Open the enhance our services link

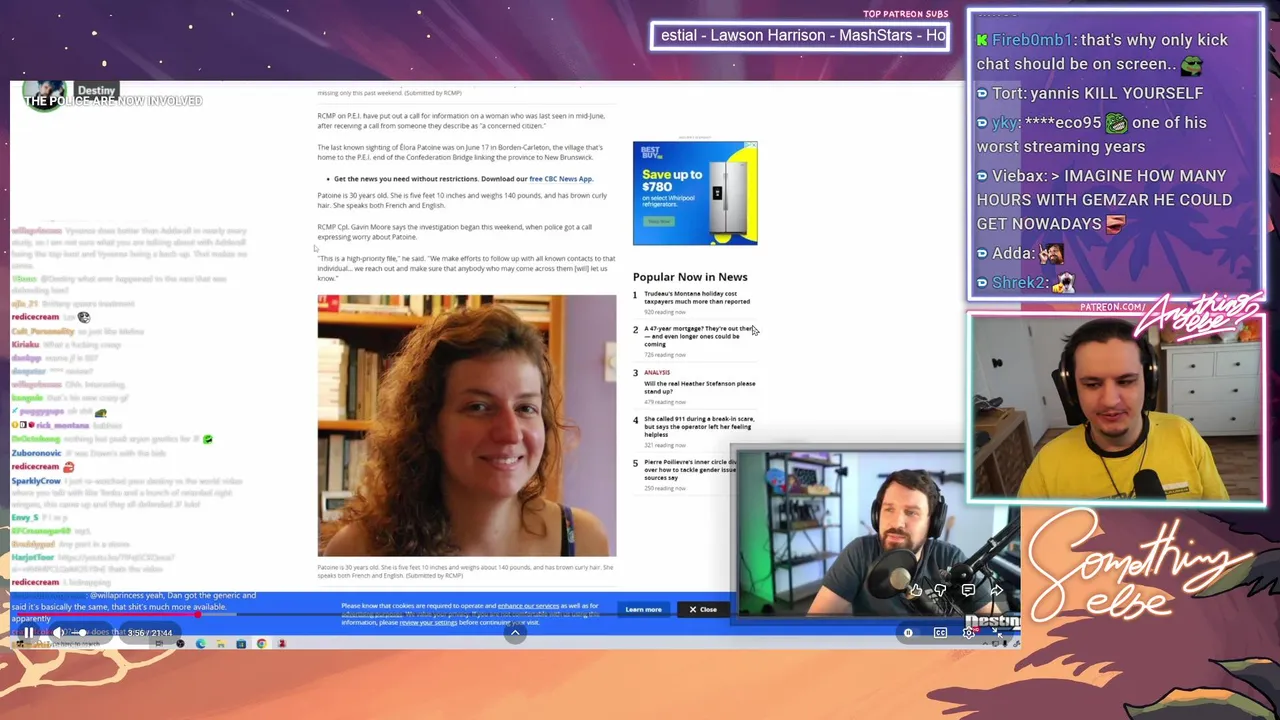click(528, 606)
